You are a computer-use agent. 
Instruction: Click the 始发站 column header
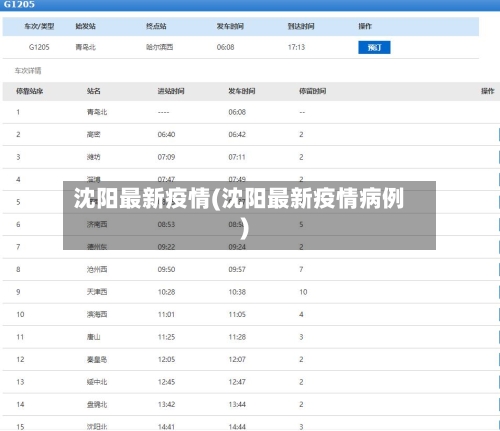[x=85, y=26]
